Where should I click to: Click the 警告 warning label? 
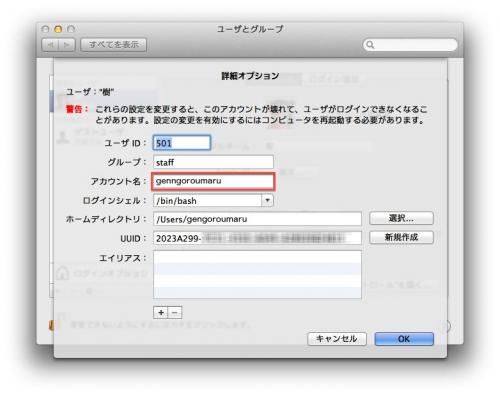coord(77,109)
